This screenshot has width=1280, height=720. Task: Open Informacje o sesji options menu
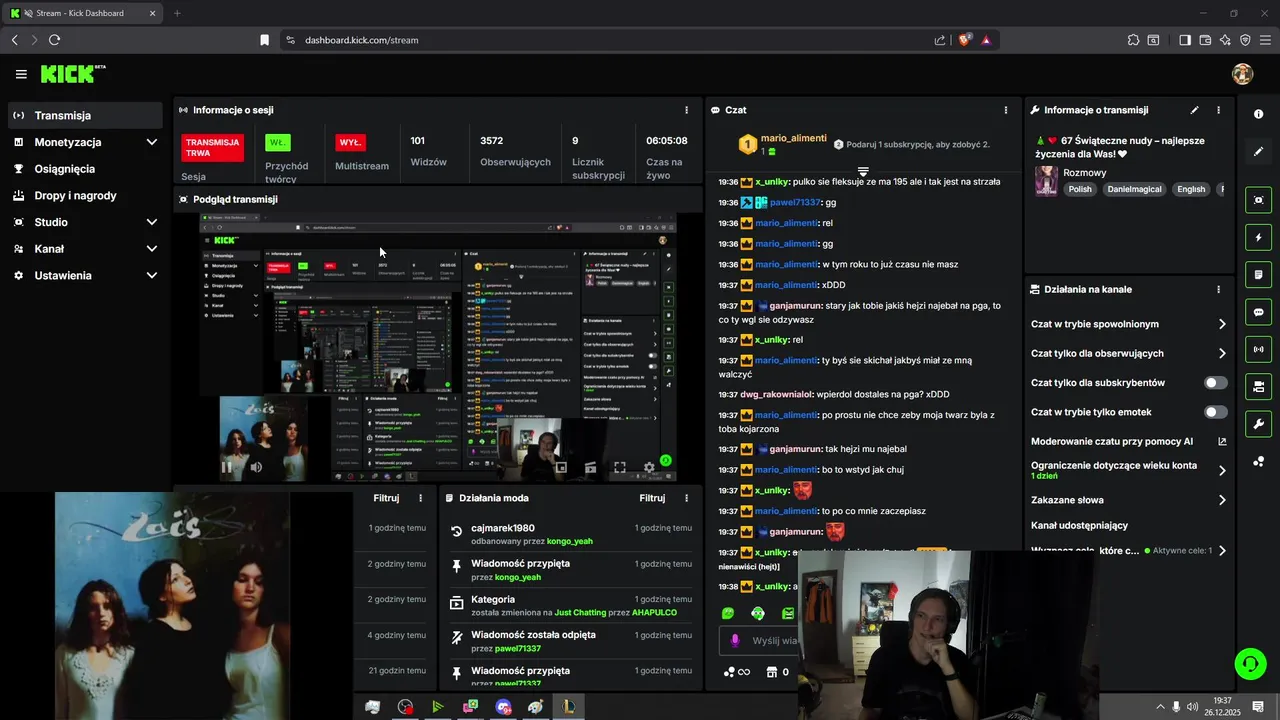point(686,110)
